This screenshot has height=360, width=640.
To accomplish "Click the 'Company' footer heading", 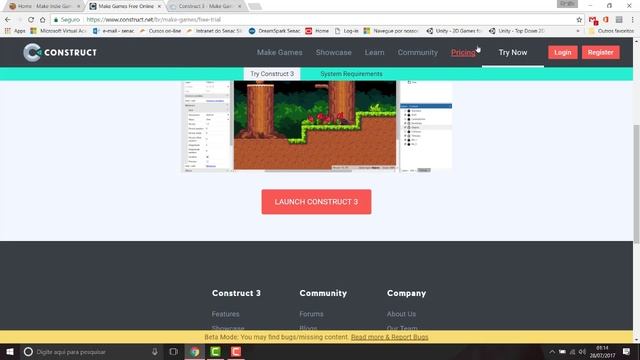I will [406, 293].
